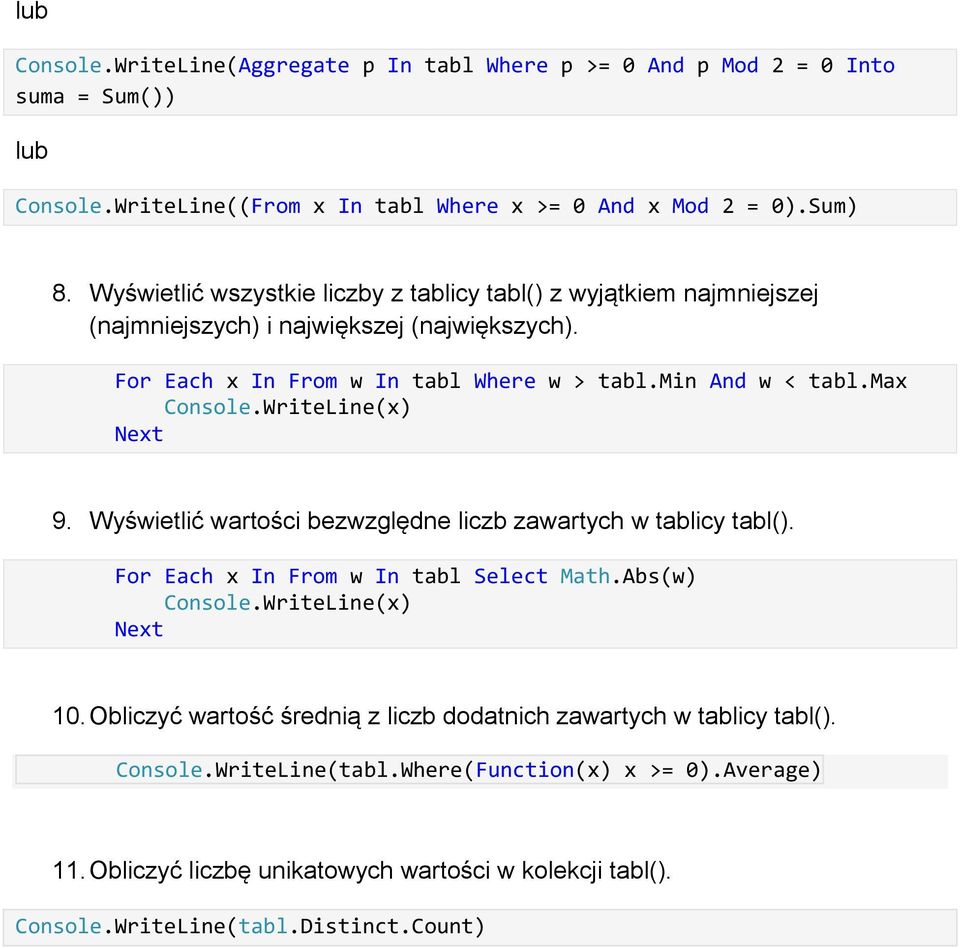The image size is (960, 948).
Task: Click 'For Each' in task 8 code
Action: [163, 382]
